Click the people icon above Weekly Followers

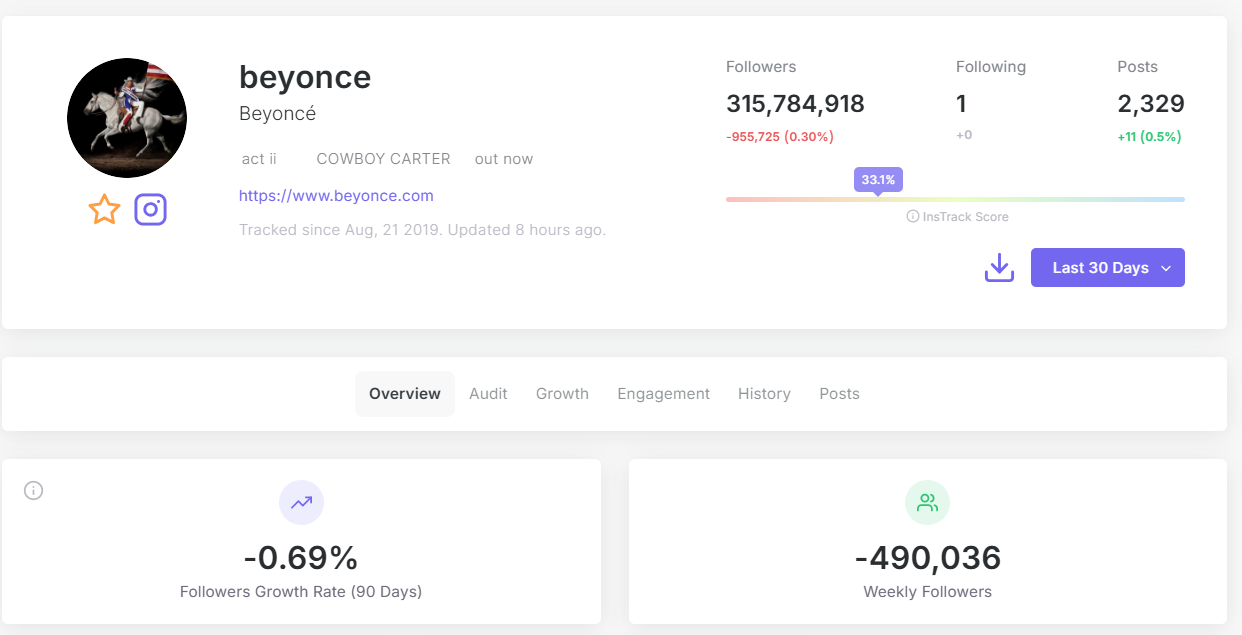pos(927,503)
